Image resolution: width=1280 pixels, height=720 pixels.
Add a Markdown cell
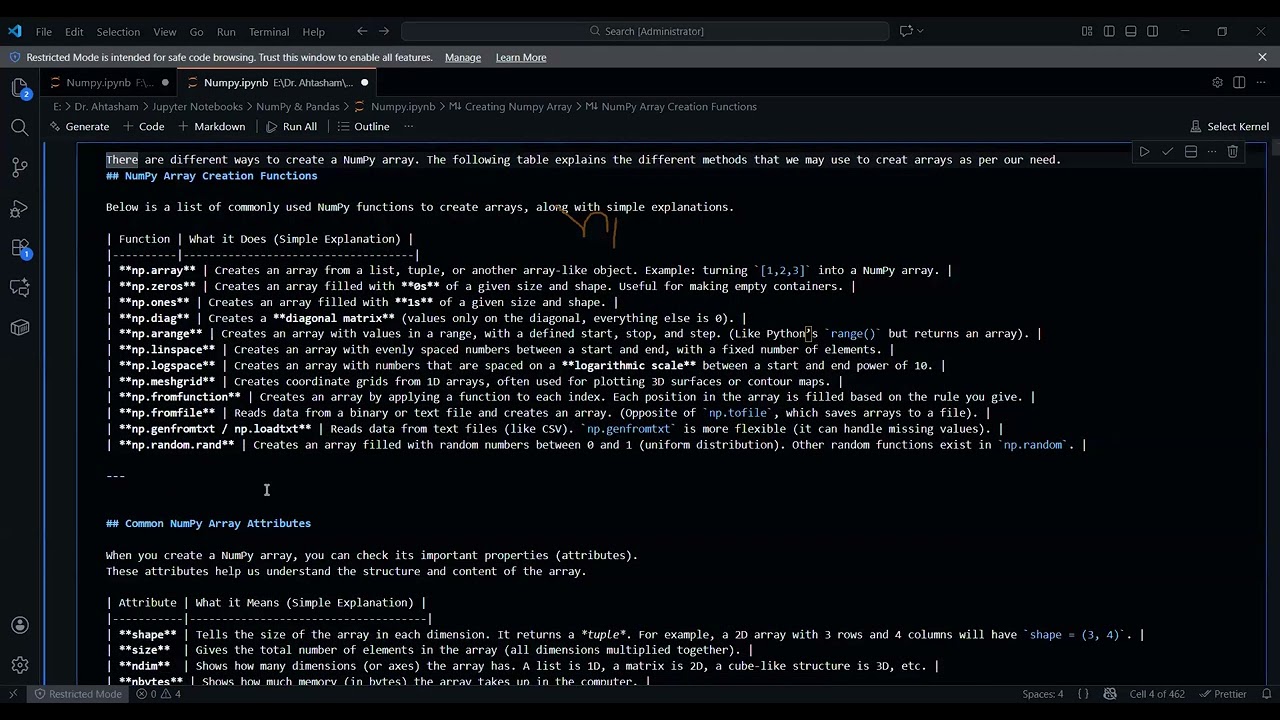tap(211, 126)
